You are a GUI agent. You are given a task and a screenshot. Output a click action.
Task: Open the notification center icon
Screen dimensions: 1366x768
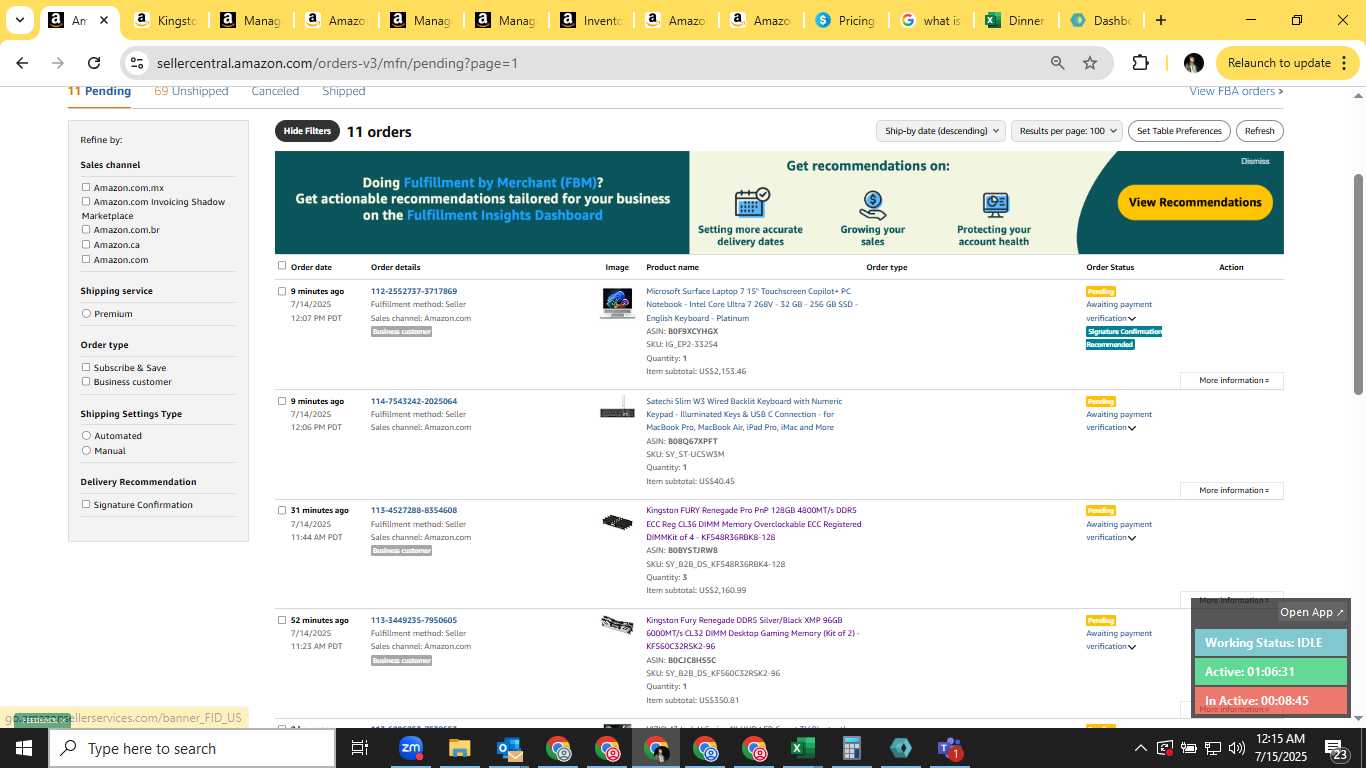point(1337,748)
